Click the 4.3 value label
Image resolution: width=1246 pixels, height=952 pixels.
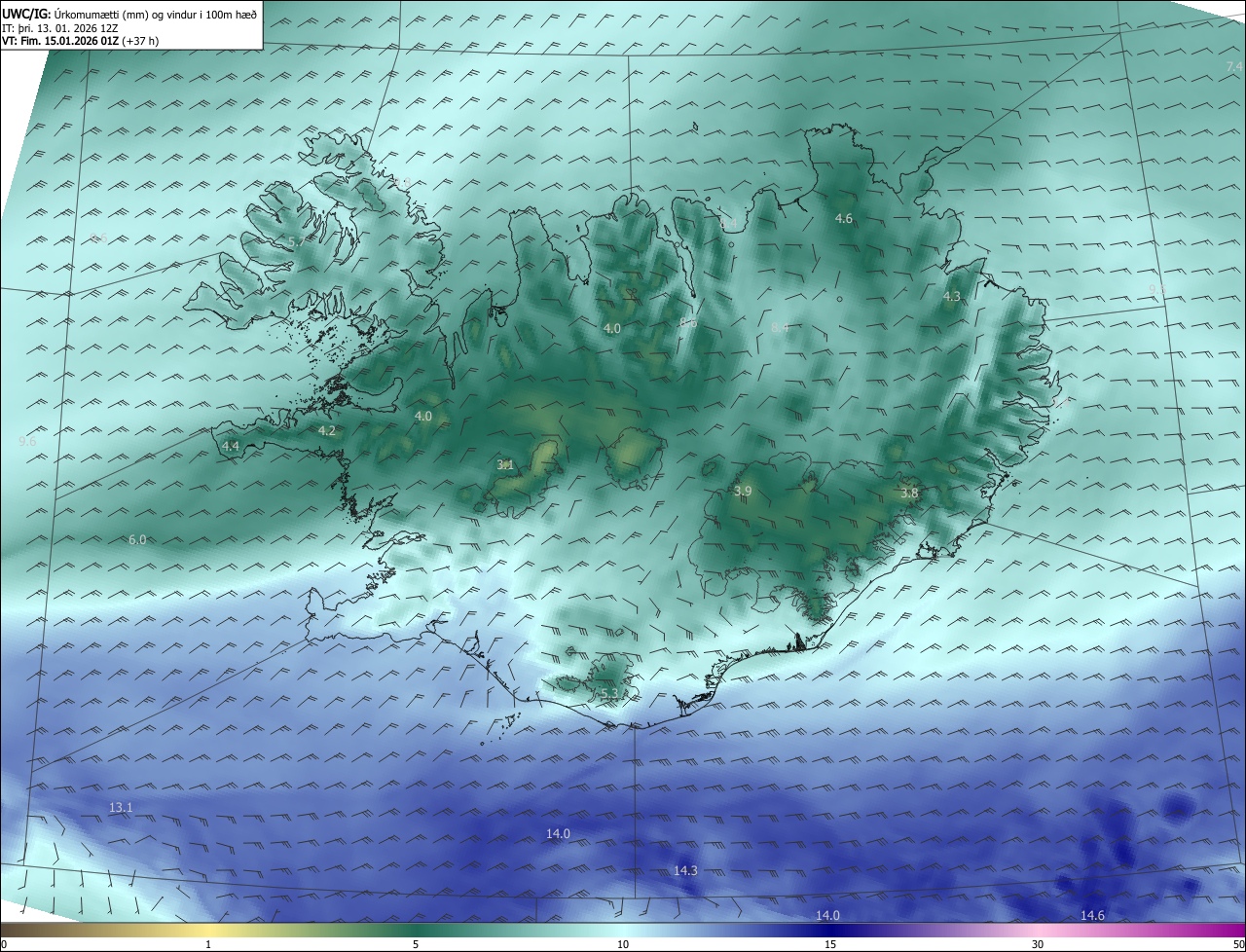[951, 297]
